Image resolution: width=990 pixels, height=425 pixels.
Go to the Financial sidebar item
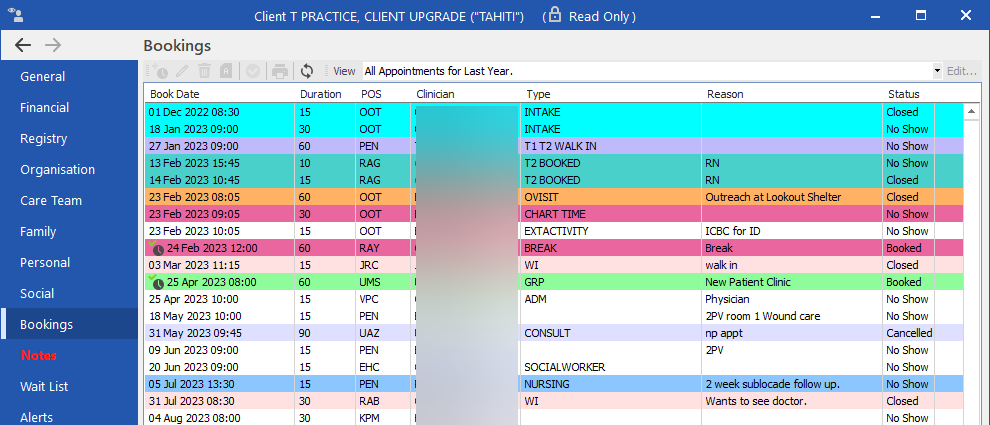45,107
